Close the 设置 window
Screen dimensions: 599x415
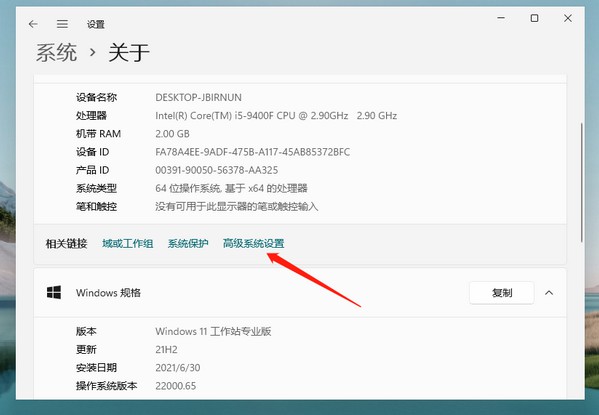tap(568, 18)
